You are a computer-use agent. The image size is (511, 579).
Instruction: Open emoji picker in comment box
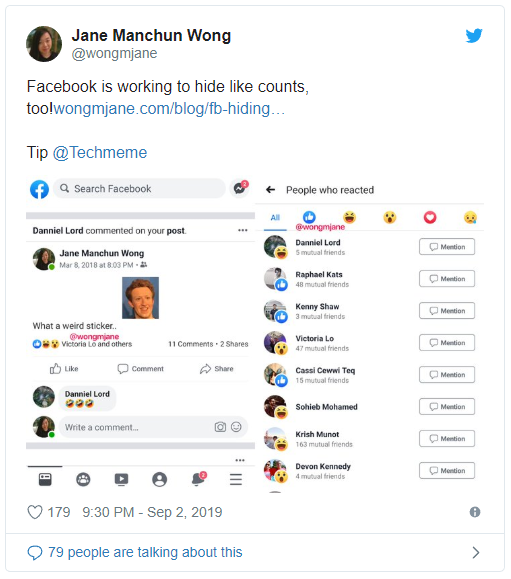click(x=236, y=427)
